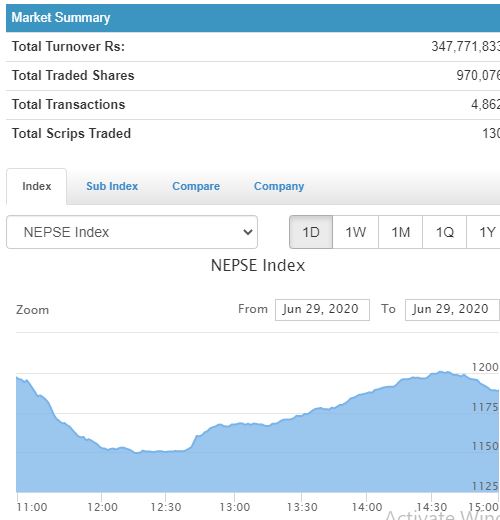Viewport: 500px width, 520px height.
Task: Select the 1Q range button
Action: (x=444, y=232)
